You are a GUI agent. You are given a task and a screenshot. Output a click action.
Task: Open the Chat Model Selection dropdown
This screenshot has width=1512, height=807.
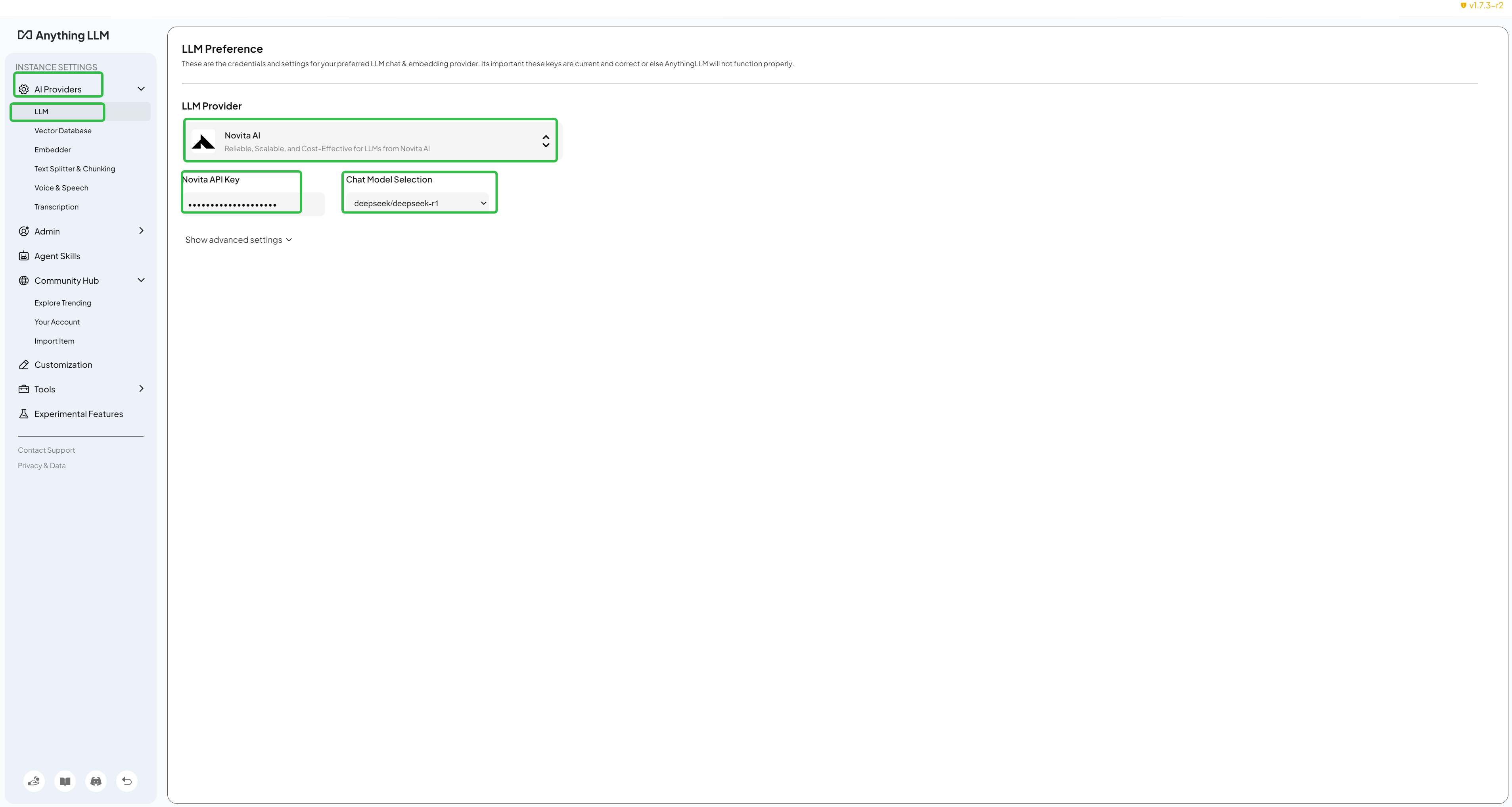pyautogui.click(x=418, y=203)
